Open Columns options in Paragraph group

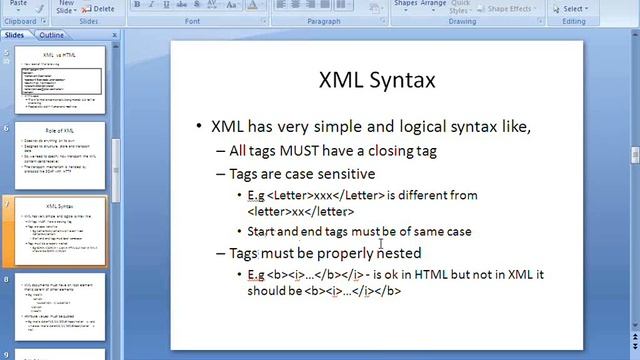(342, 4)
